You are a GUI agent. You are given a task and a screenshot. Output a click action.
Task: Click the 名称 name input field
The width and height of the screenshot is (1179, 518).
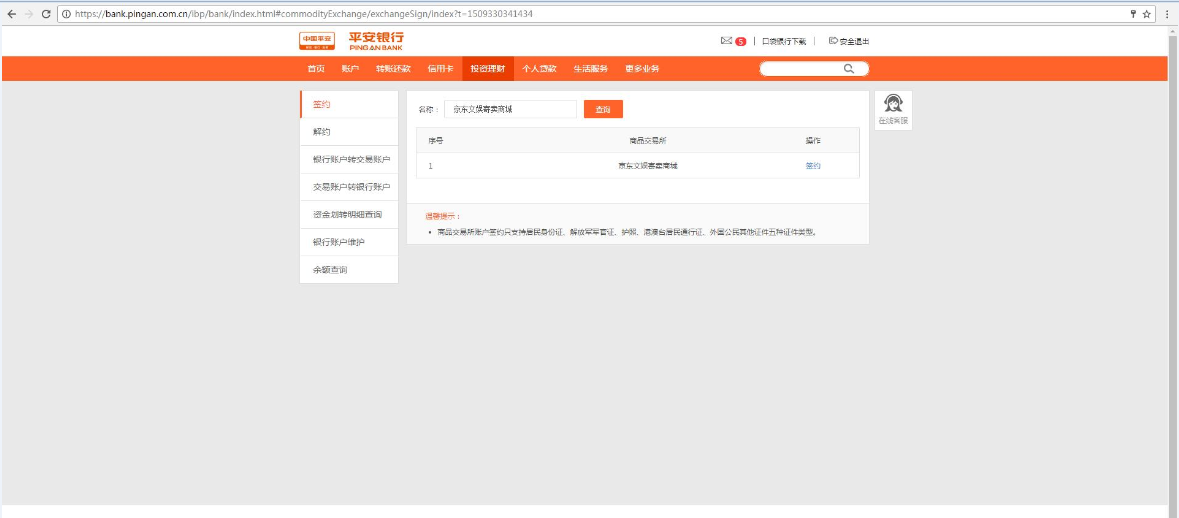(x=510, y=109)
